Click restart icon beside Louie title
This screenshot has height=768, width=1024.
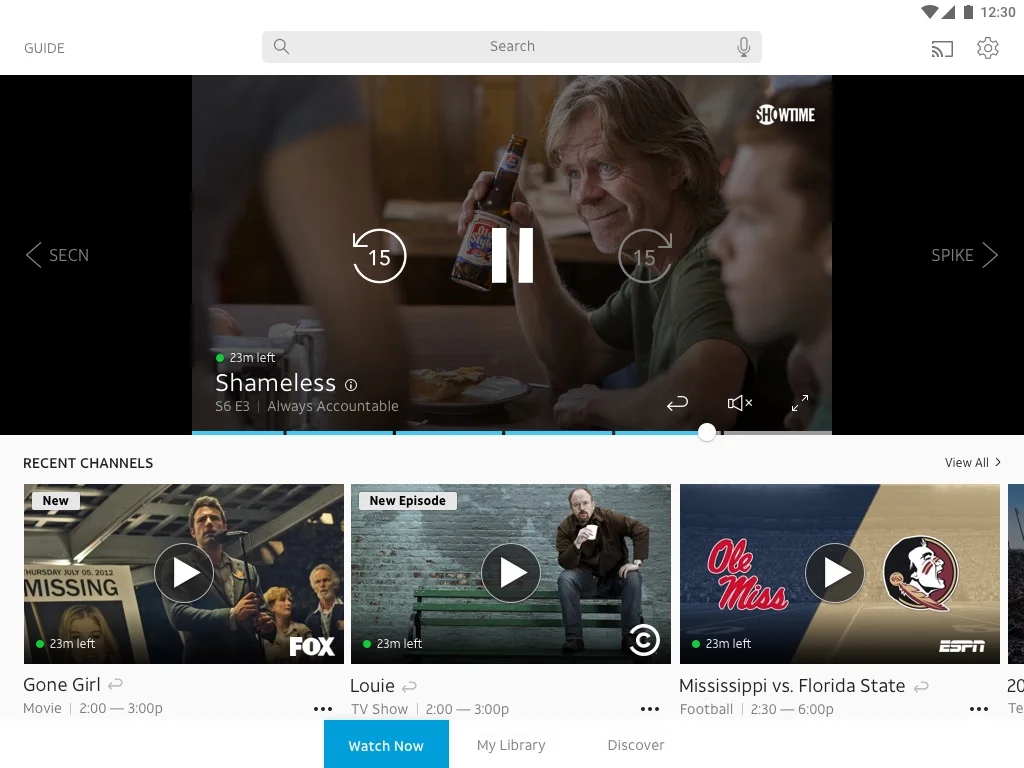click(x=409, y=686)
